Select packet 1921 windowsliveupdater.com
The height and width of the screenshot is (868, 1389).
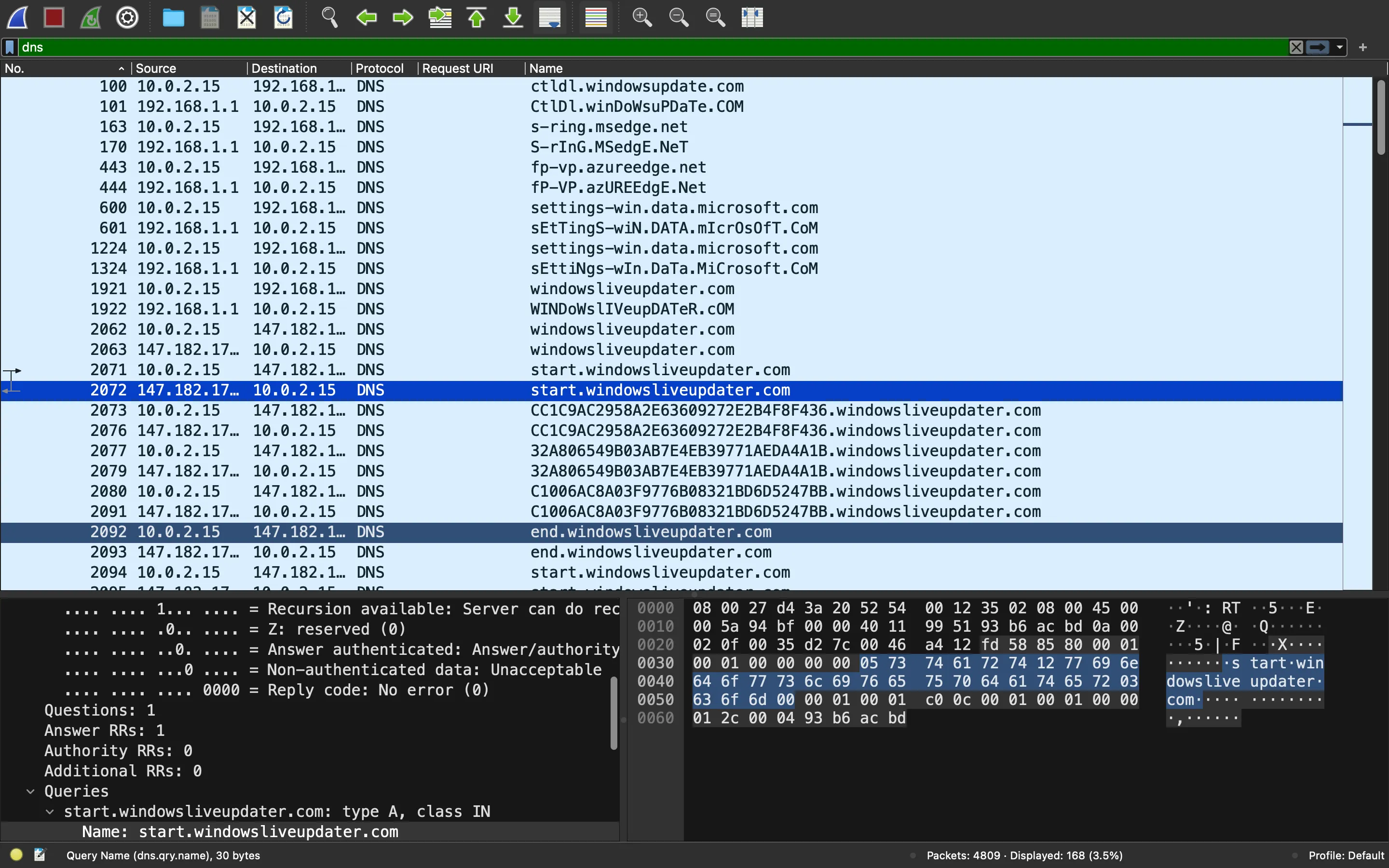671,289
